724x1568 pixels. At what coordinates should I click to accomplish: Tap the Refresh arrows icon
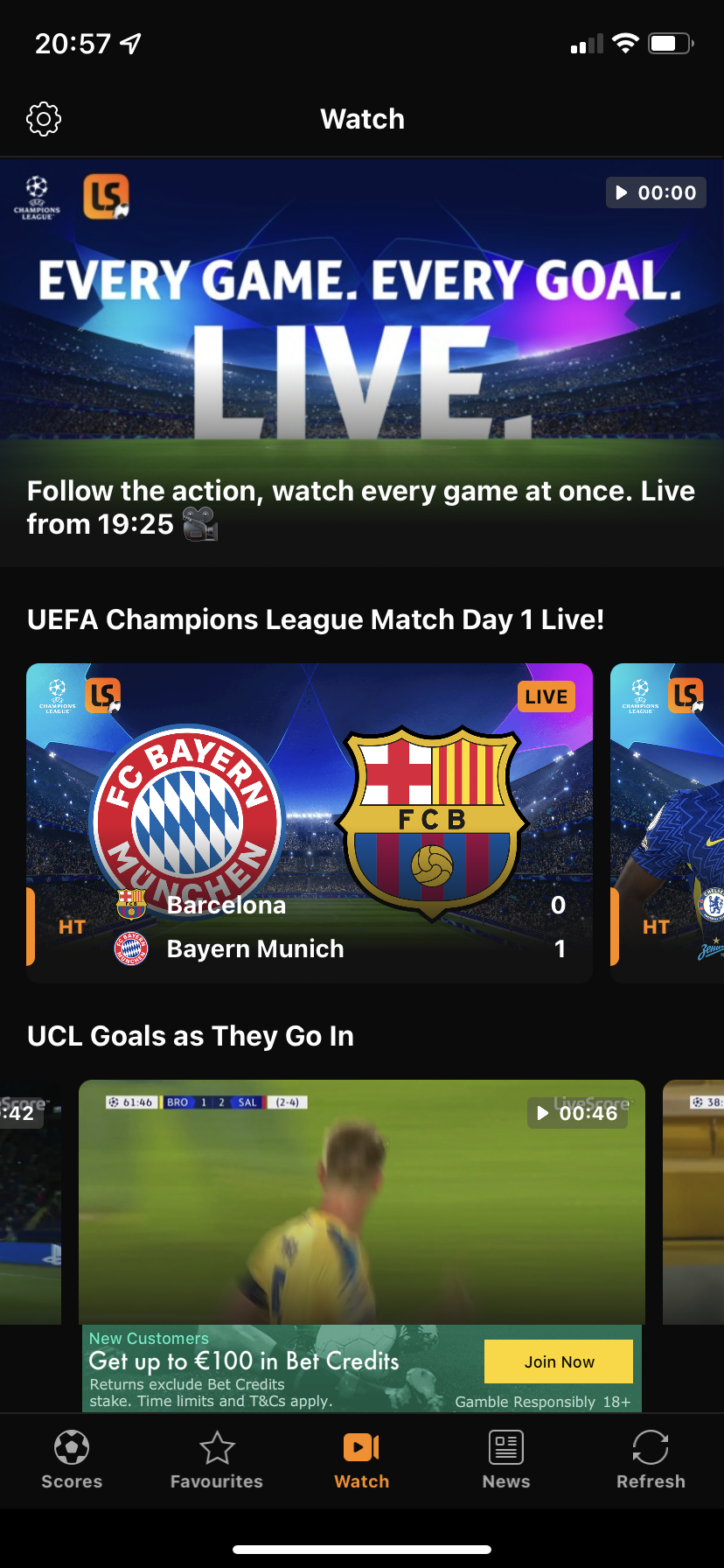coord(651,1448)
